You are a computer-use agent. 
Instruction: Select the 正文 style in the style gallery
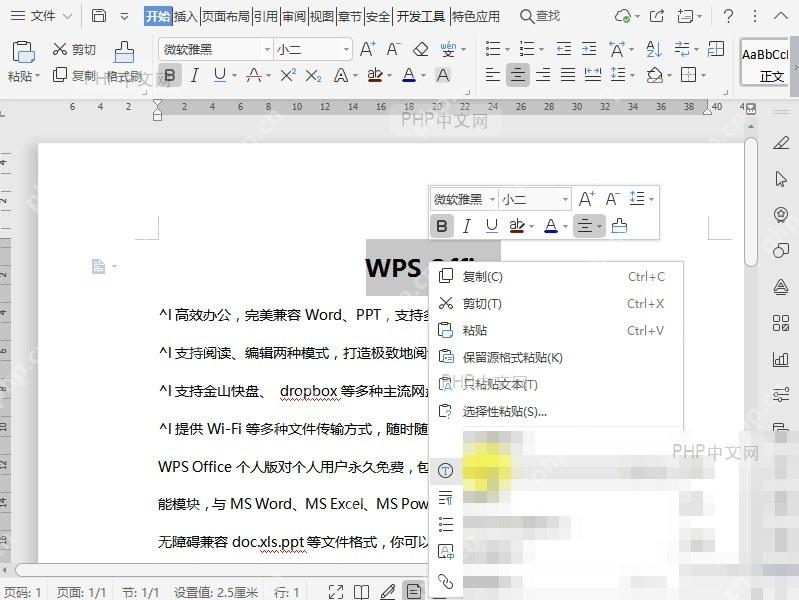tap(765, 62)
